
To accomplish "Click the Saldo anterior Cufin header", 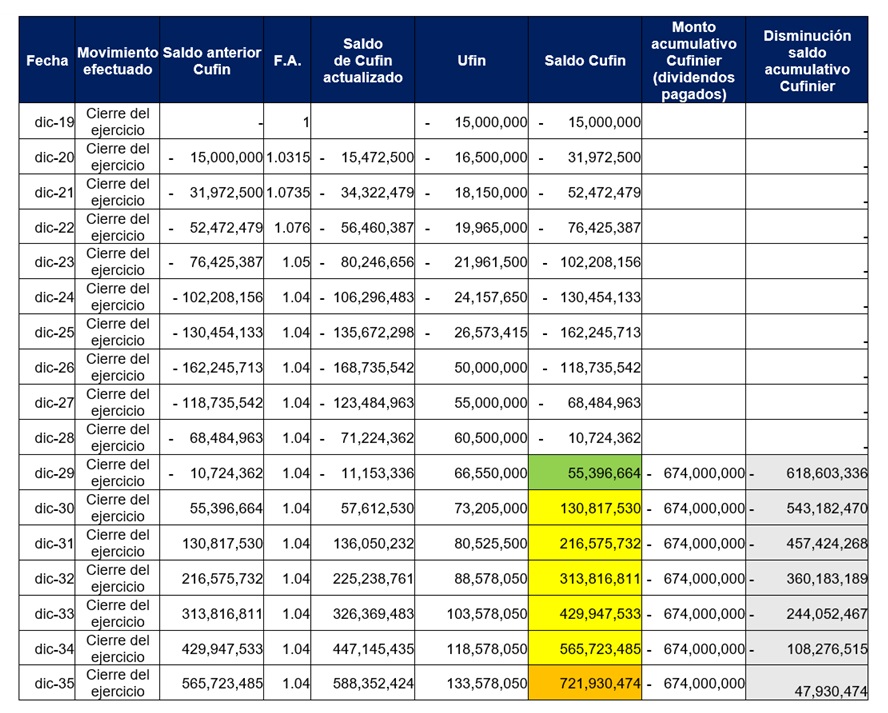I will [x=211, y=60].
